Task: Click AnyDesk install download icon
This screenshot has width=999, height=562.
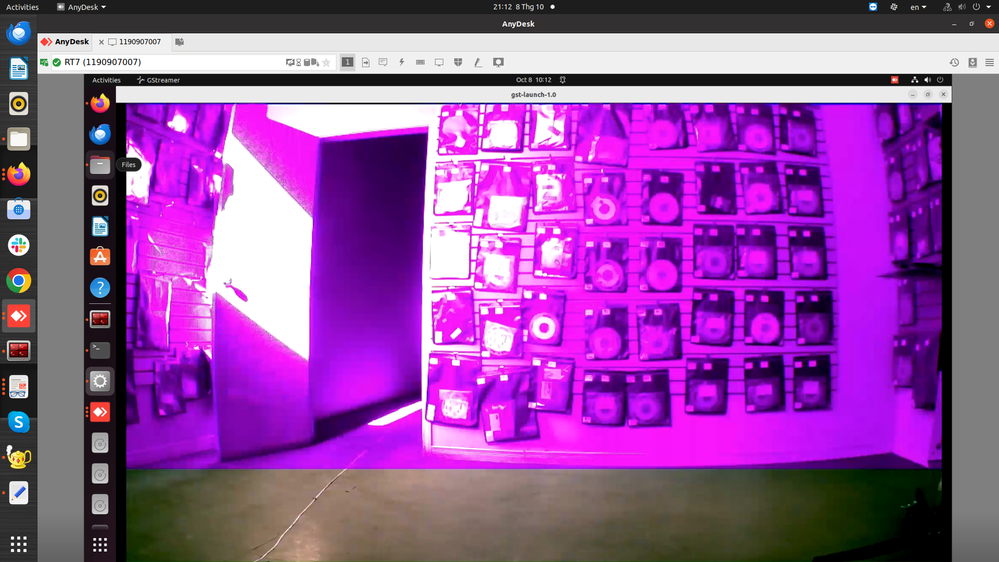Action: click(972, 62)
